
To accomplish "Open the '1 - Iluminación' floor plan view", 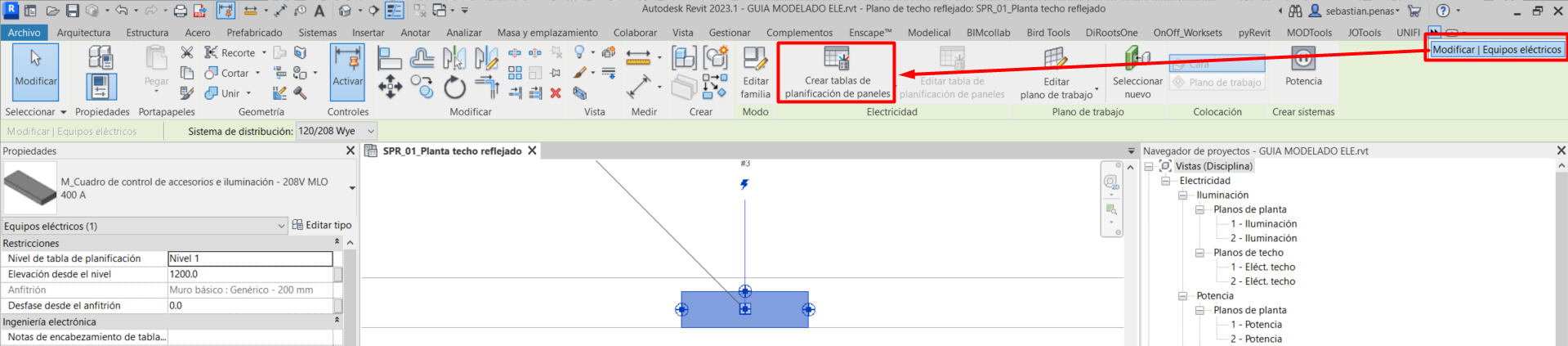I will 1263,224.
